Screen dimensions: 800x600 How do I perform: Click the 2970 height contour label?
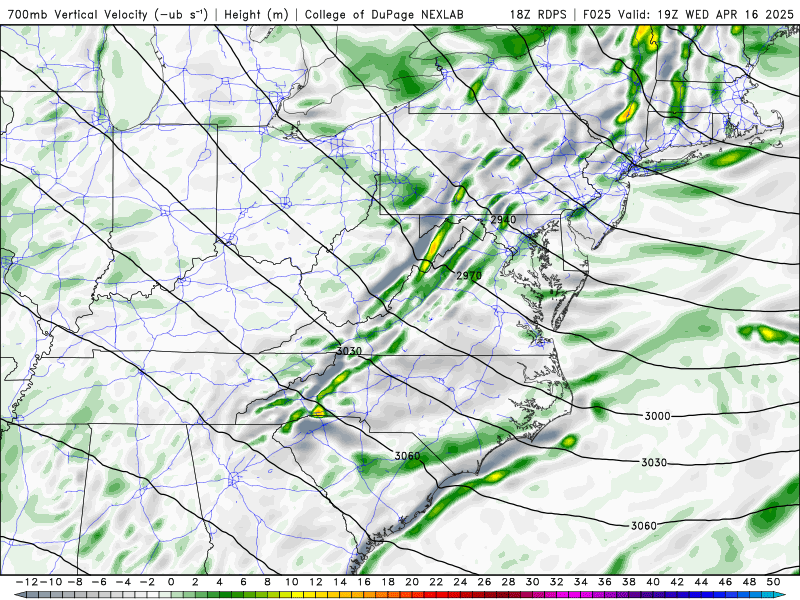tap(469, 276)
